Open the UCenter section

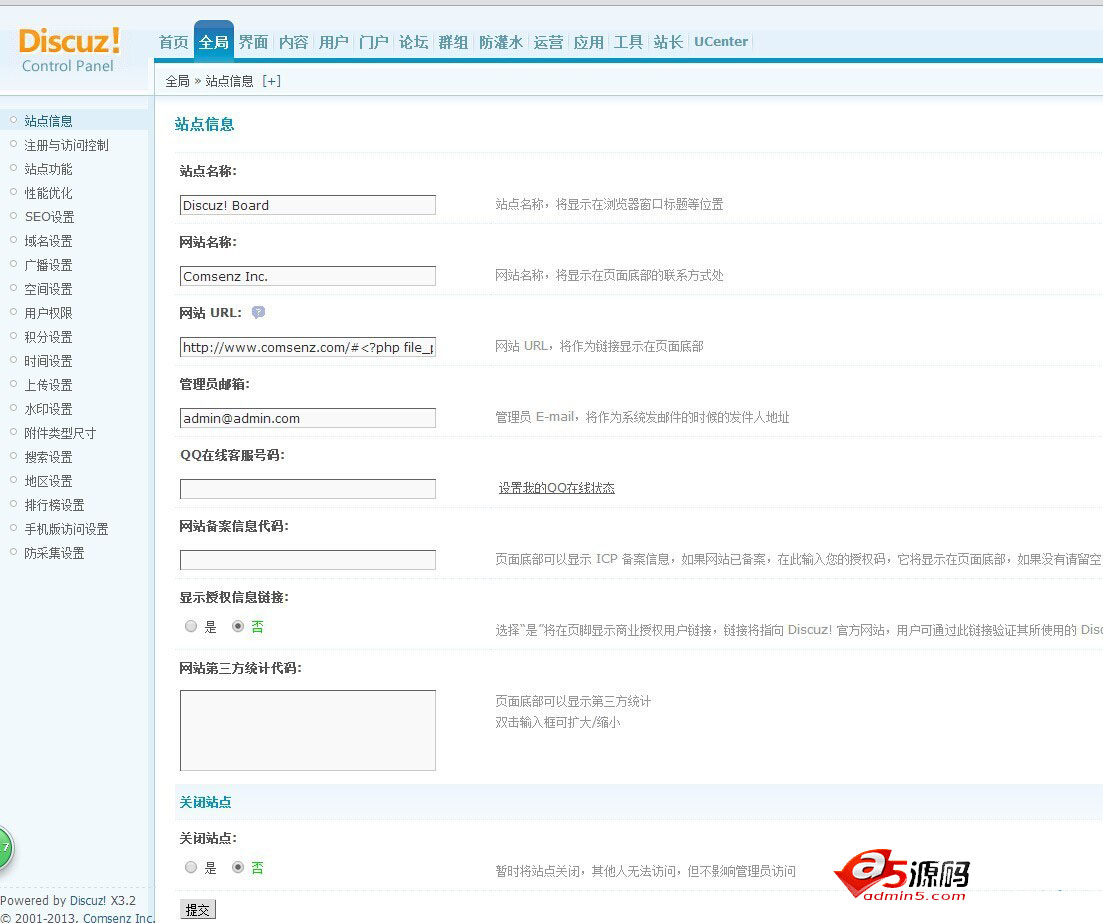[720, 42]
